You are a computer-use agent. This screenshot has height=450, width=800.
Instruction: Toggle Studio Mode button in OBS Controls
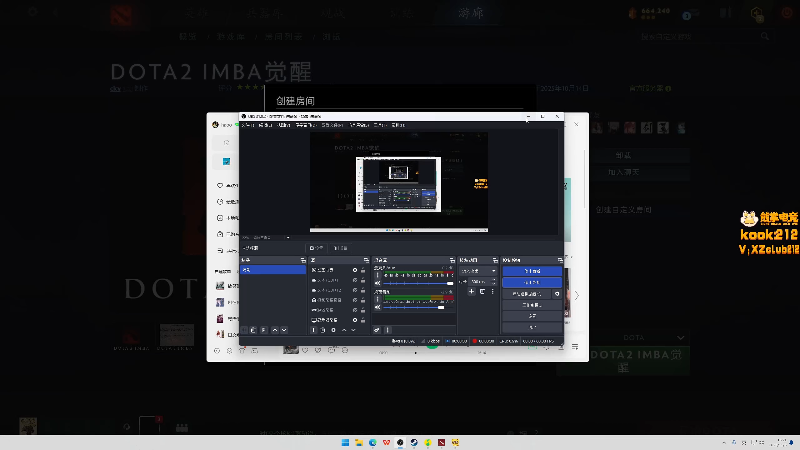pos(532,305)
